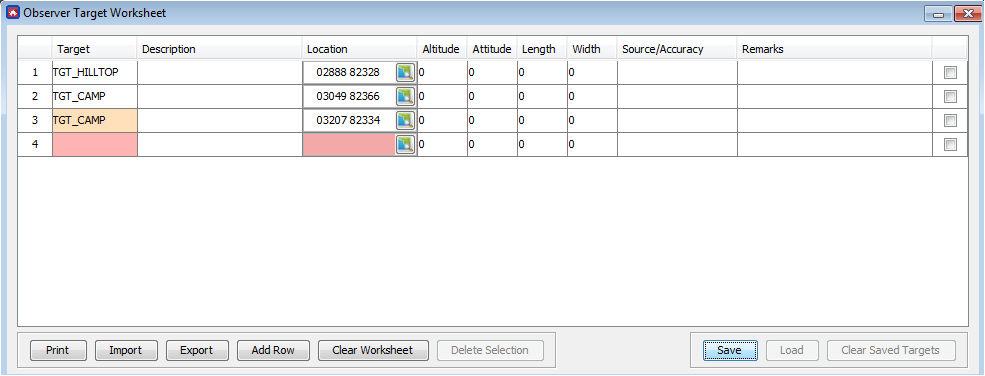
Task: Select row number 1 header
Action: tap(35, 73)
